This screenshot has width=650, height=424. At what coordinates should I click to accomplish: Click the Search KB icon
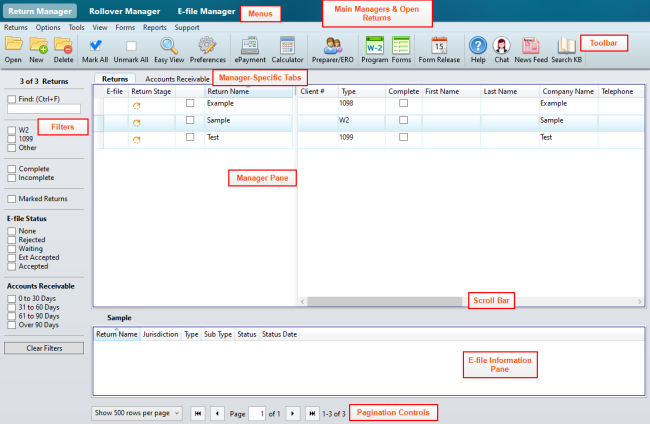[x=565, y=47]
